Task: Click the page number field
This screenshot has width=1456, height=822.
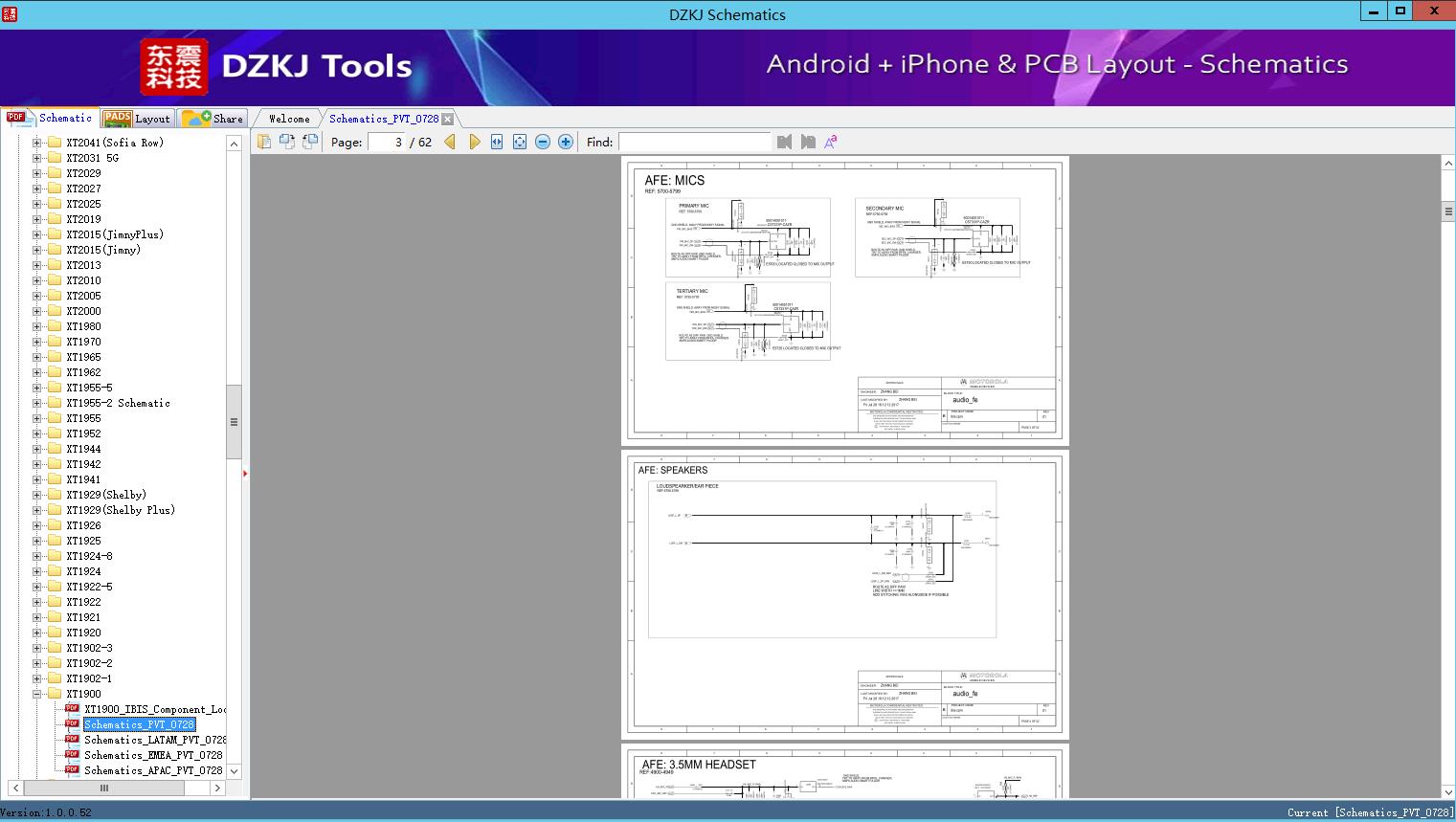Action: (x=387, y=142)
